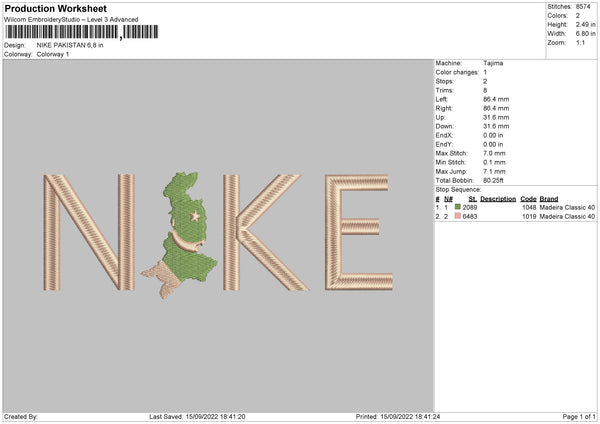Click the Min Stitch value 0.1 mm
Screen dimensions: 600x424
(494, 162)
